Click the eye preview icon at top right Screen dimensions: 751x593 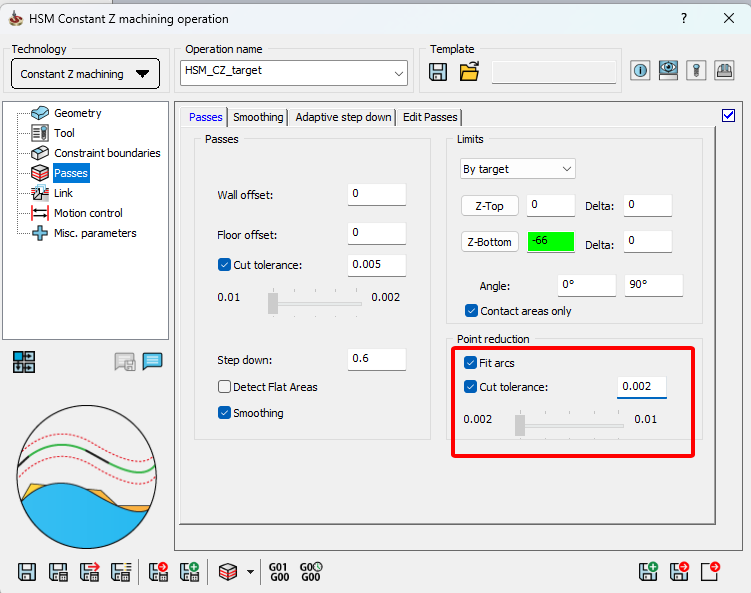coord(668,71)
